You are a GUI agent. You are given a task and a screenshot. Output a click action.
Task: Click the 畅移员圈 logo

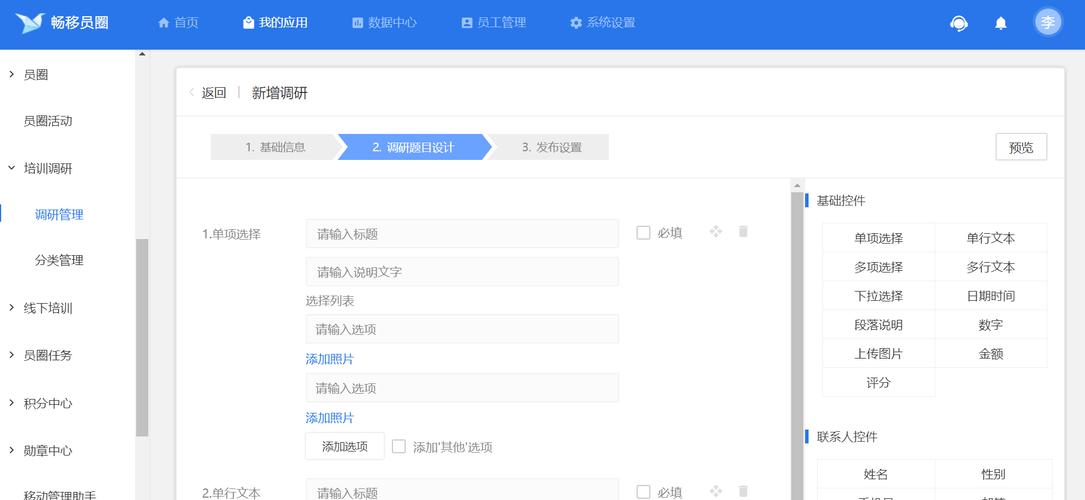pyautogui.click(x=62, y=23)
